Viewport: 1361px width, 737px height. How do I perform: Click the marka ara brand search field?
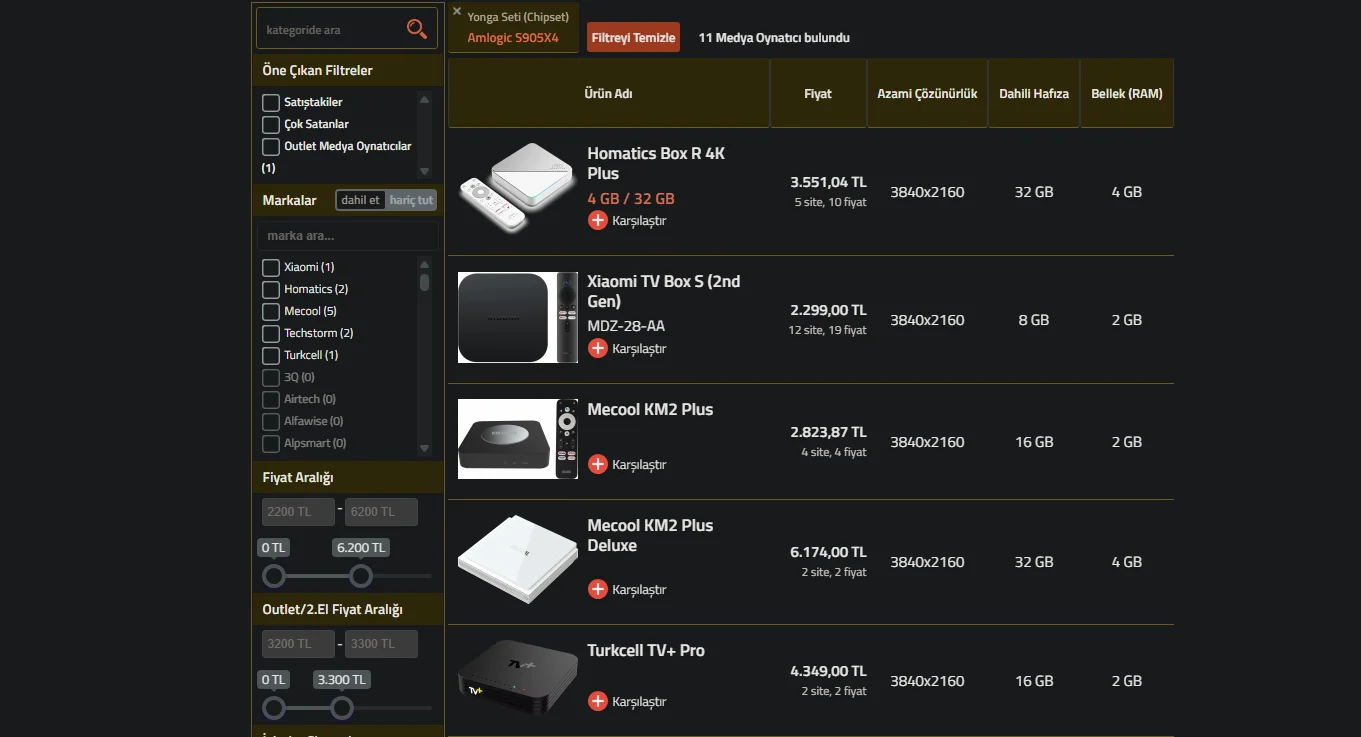(347, 236)
